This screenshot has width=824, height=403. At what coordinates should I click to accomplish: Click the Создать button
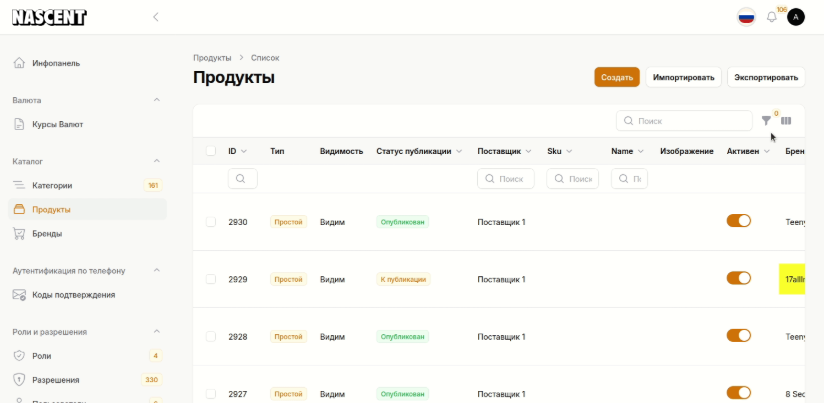[x=617, y=77]
